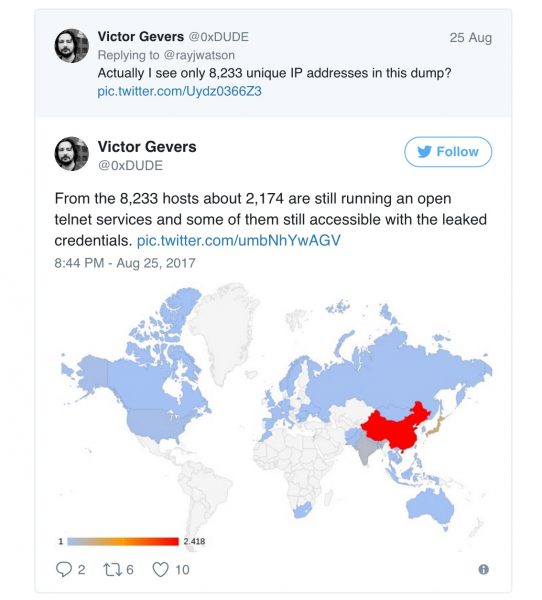Viewport: 542px width, 600px height.
Task: Click @rayjwatson mention in reply line
Action: [199, 55]
